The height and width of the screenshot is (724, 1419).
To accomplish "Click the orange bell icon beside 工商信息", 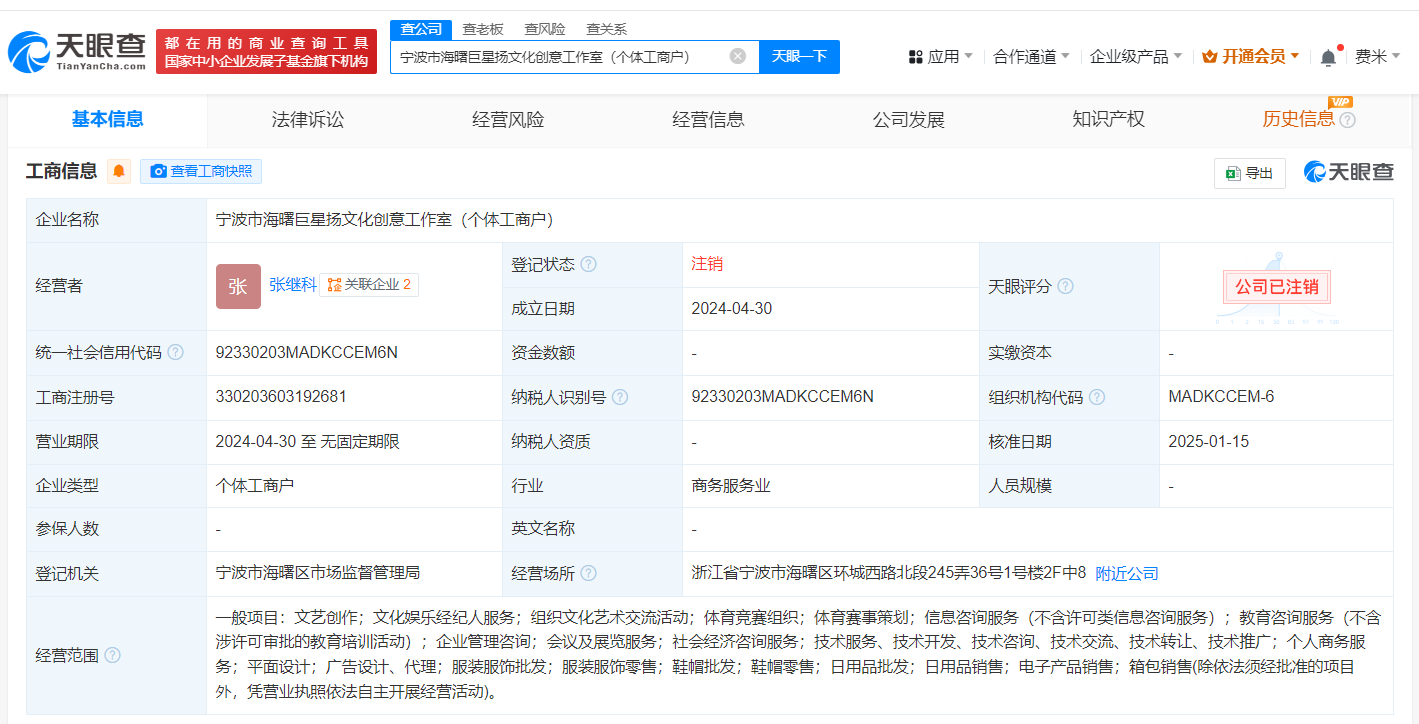I will point(118,171).
